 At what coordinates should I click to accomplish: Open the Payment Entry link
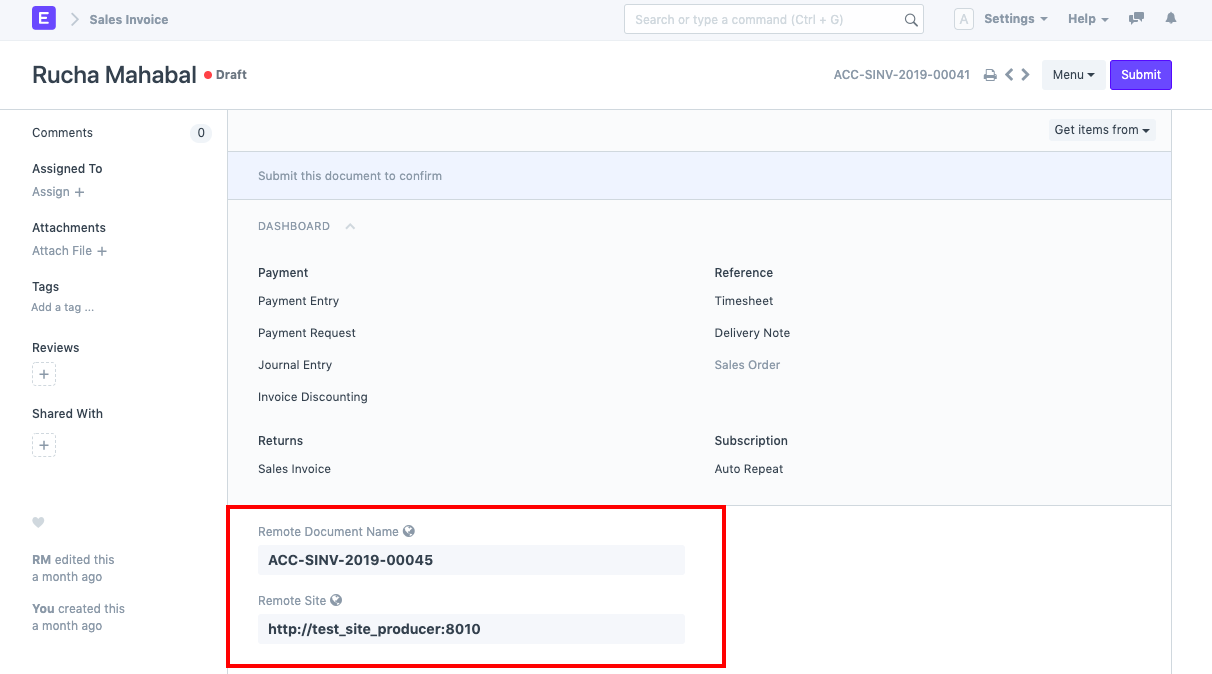tap(298, 300)
